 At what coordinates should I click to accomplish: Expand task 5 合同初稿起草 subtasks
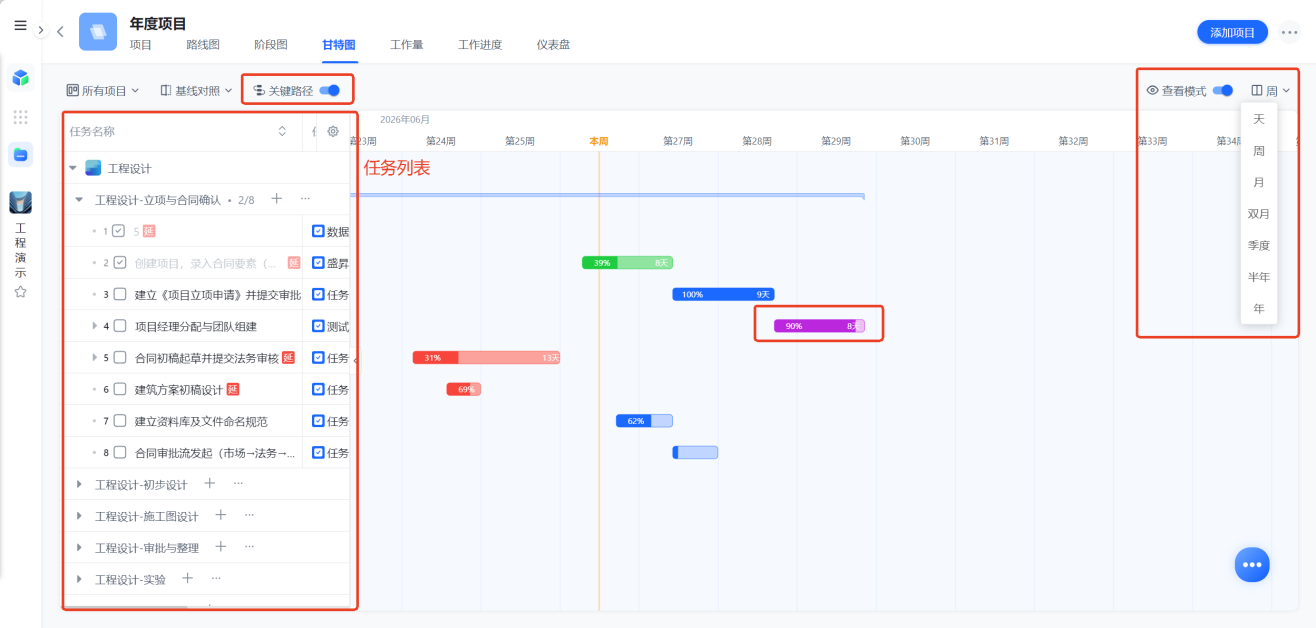94,357
